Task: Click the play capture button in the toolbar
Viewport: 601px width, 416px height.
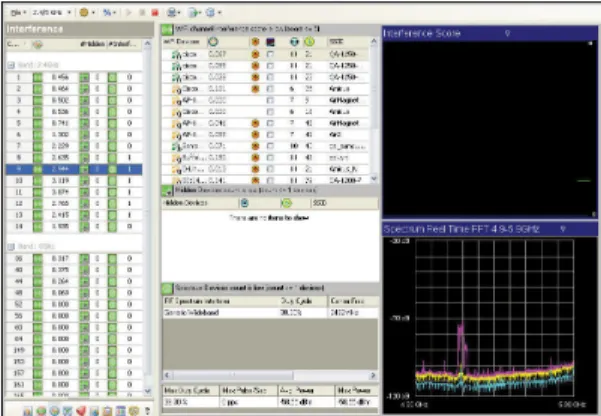Action: (128, 13)
